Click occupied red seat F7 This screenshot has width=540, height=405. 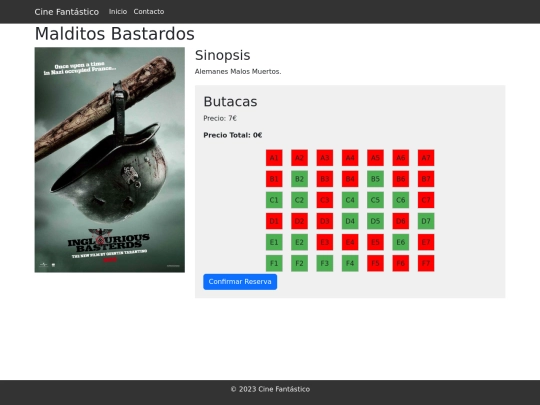pos(426,263)
